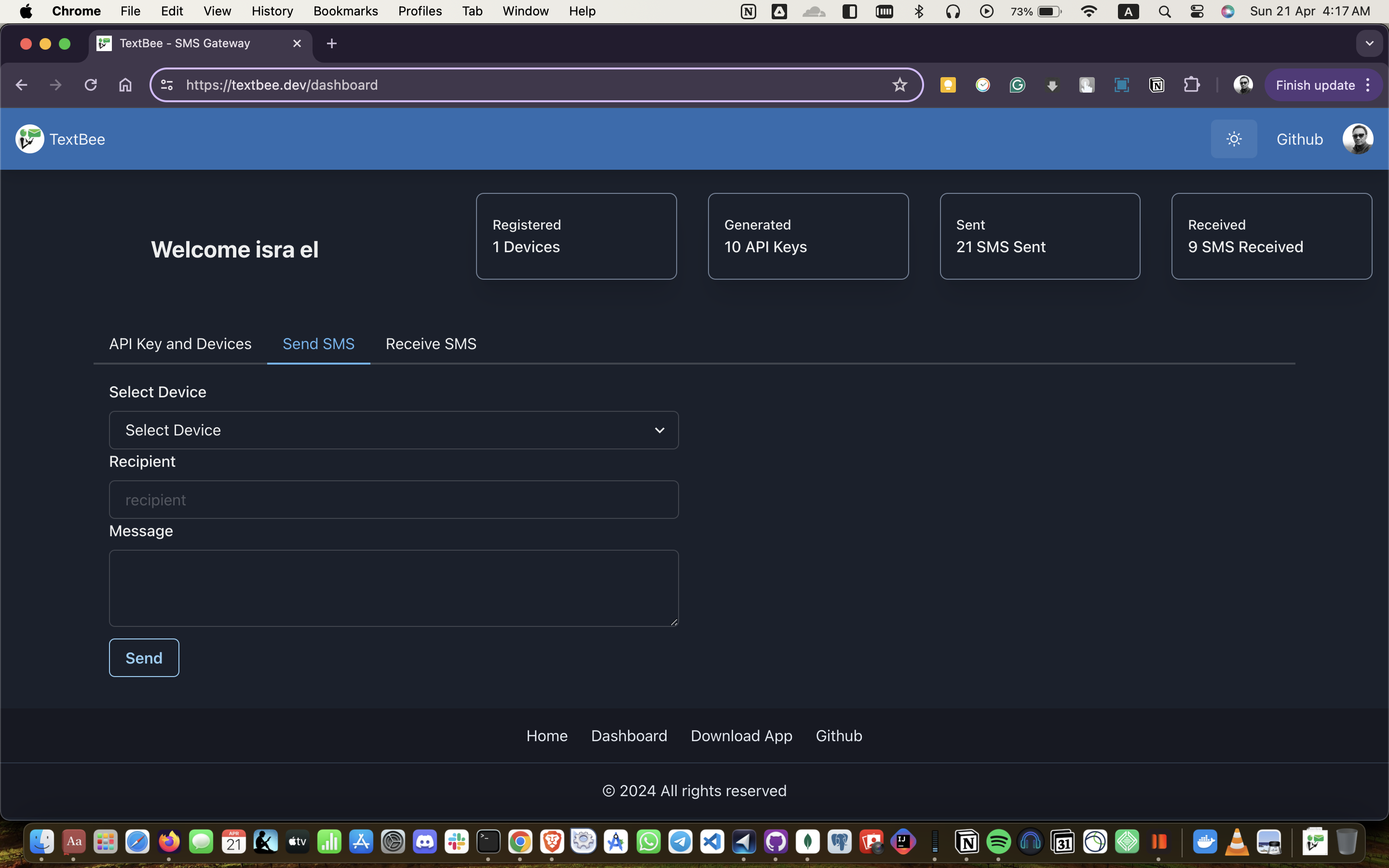Open the Bookmarks menu
The width and height of the screenshot is (1389, 868).
(345, 11)
